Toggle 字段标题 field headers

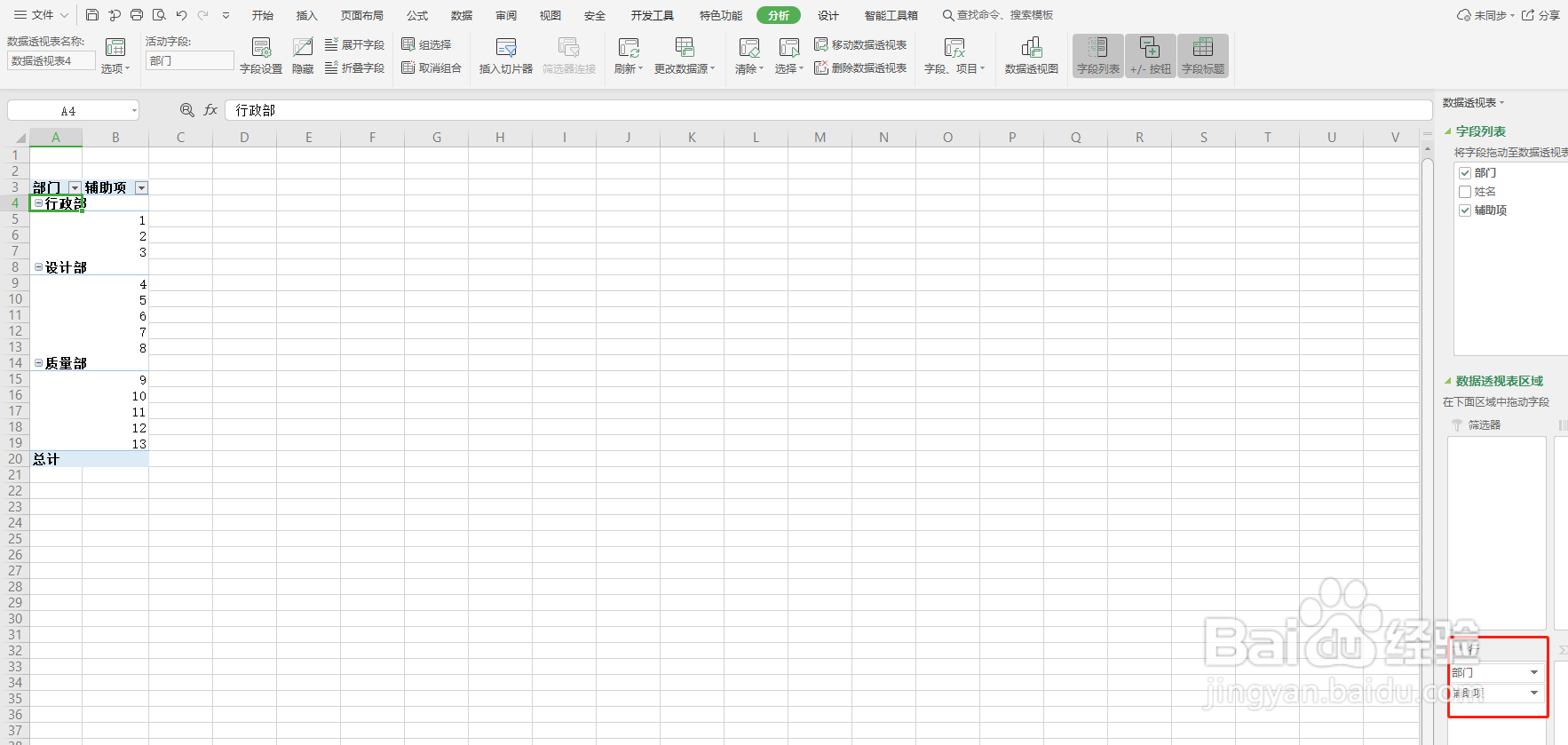1203,55
